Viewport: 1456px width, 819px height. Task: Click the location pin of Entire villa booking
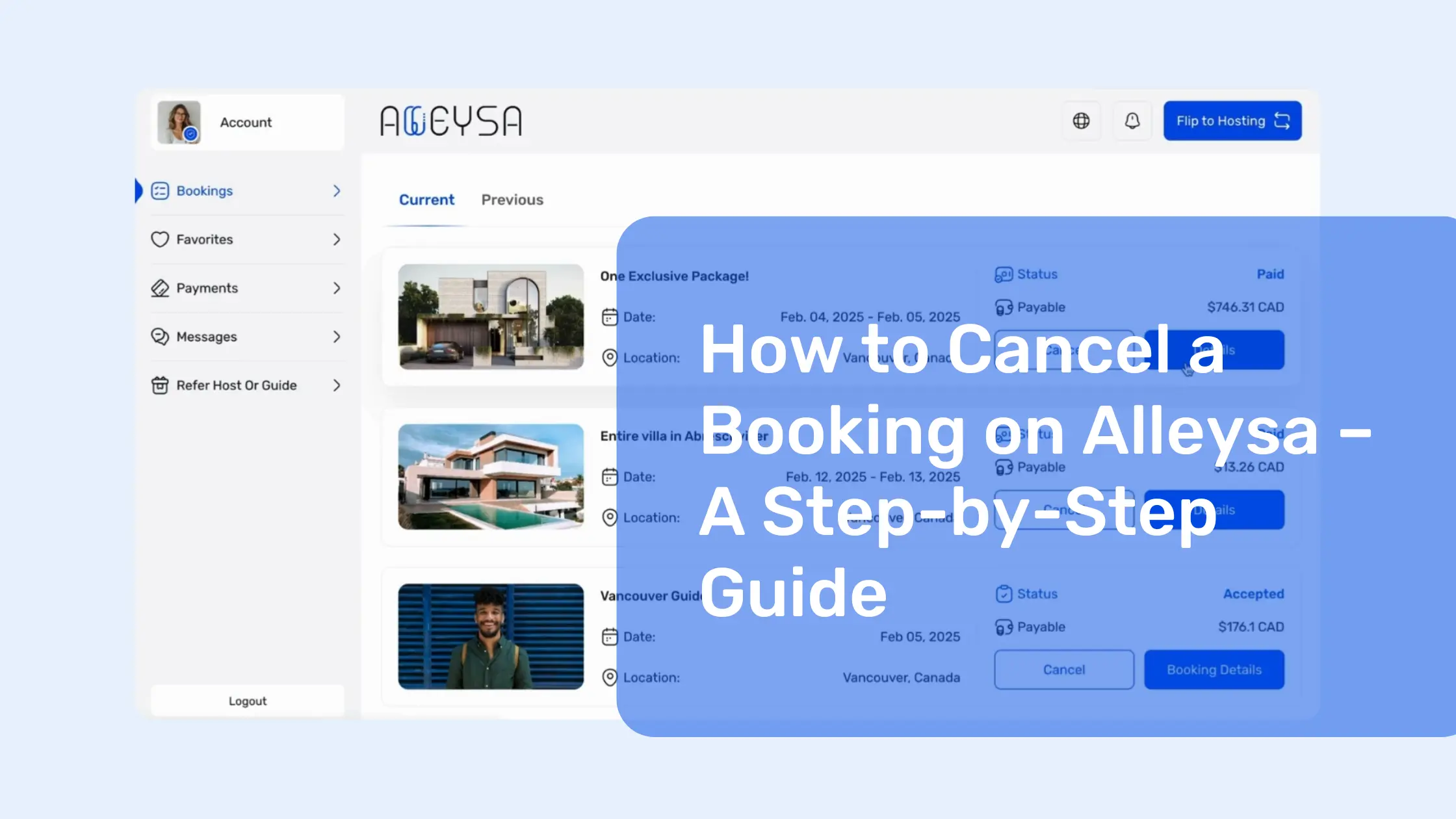pos(610,518)
